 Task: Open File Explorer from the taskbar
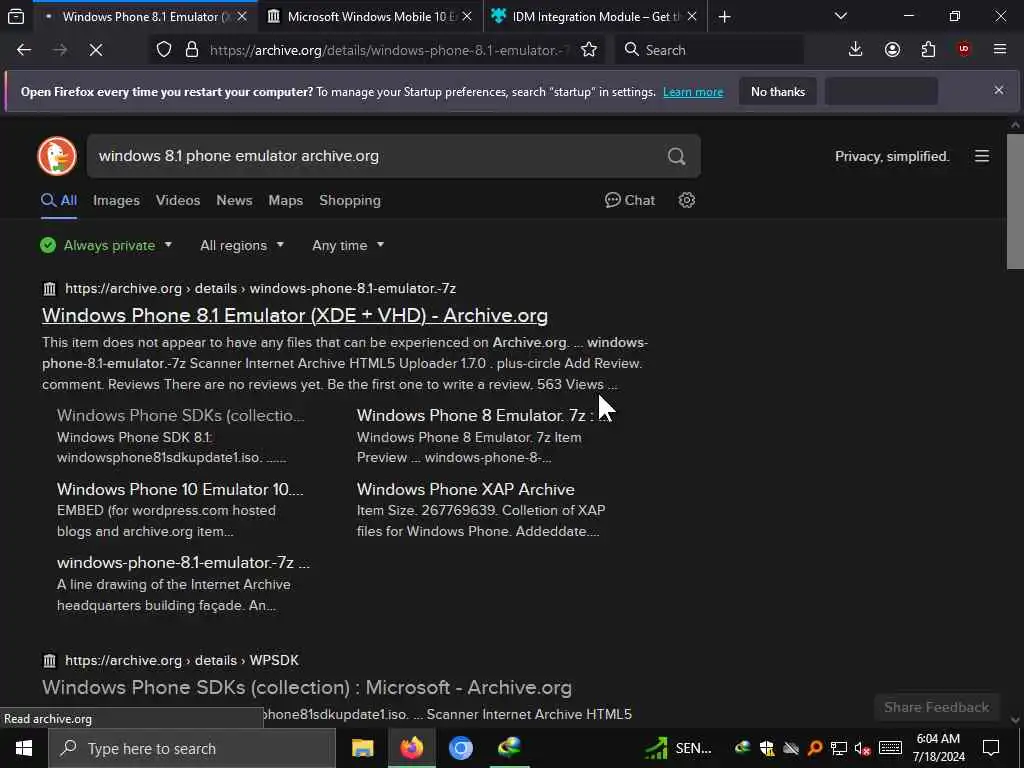[362, 748]
